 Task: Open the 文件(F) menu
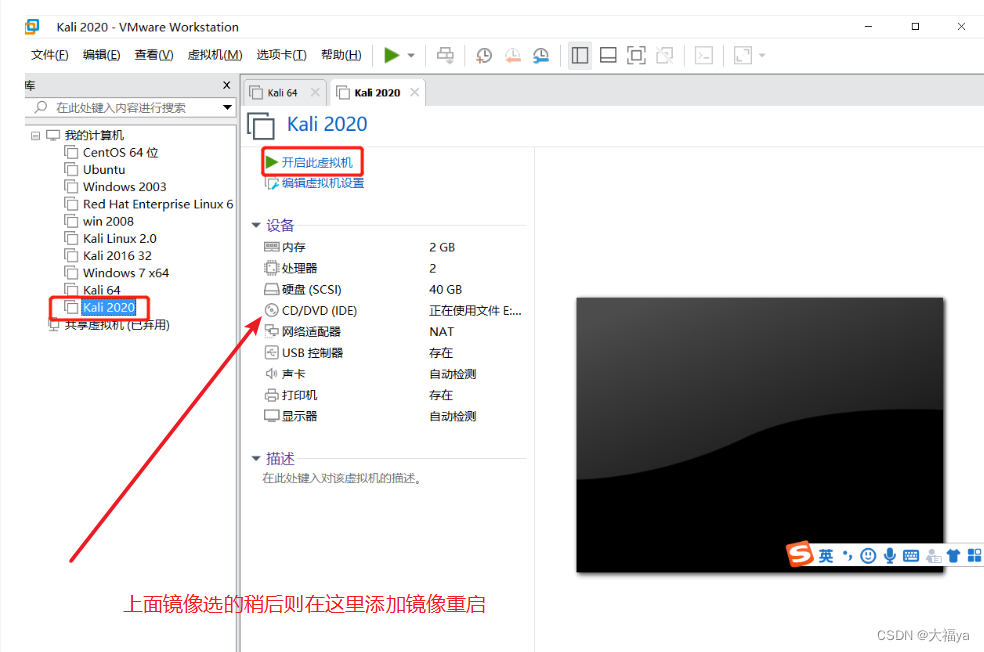[50, 55]
